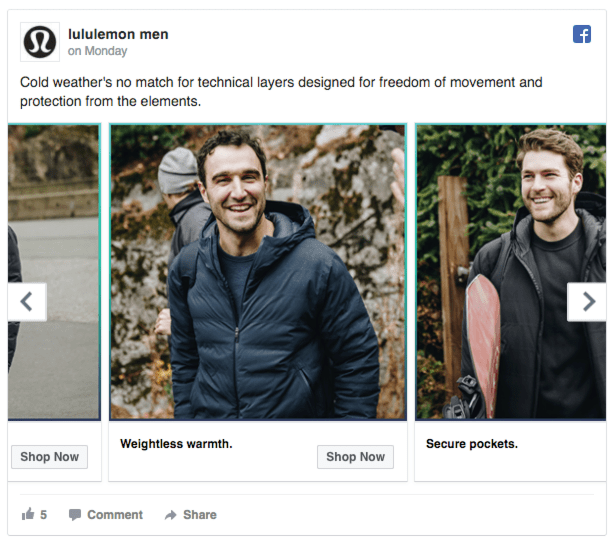Click the comment speech bubble icon
This screenshot has width=613, height=546.
[75, 515]
